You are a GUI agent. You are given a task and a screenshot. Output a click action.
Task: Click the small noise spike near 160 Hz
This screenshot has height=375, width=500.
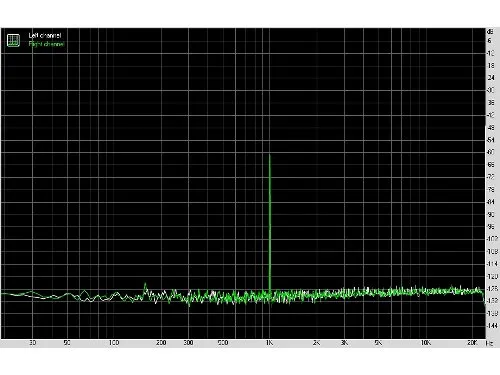(x=145, y=285)
